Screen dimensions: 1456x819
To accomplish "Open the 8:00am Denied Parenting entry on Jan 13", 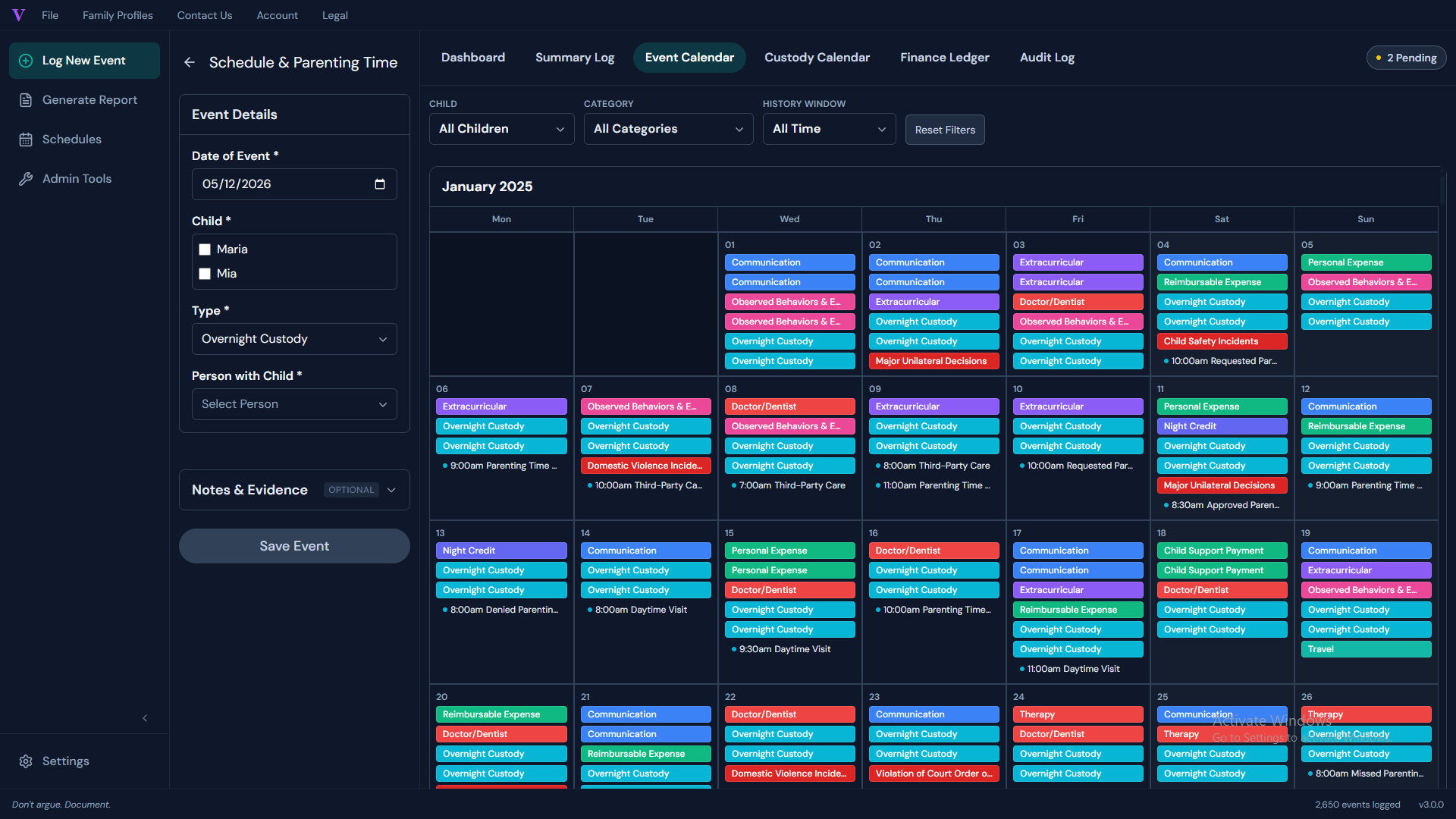I will click(501, 610).
